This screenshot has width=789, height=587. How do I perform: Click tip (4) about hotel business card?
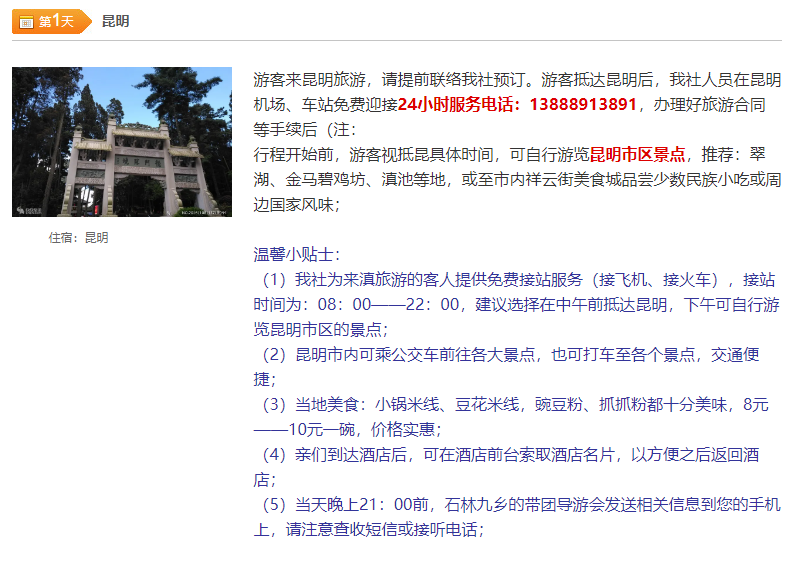pyautogui.click(x=506, y=467)
